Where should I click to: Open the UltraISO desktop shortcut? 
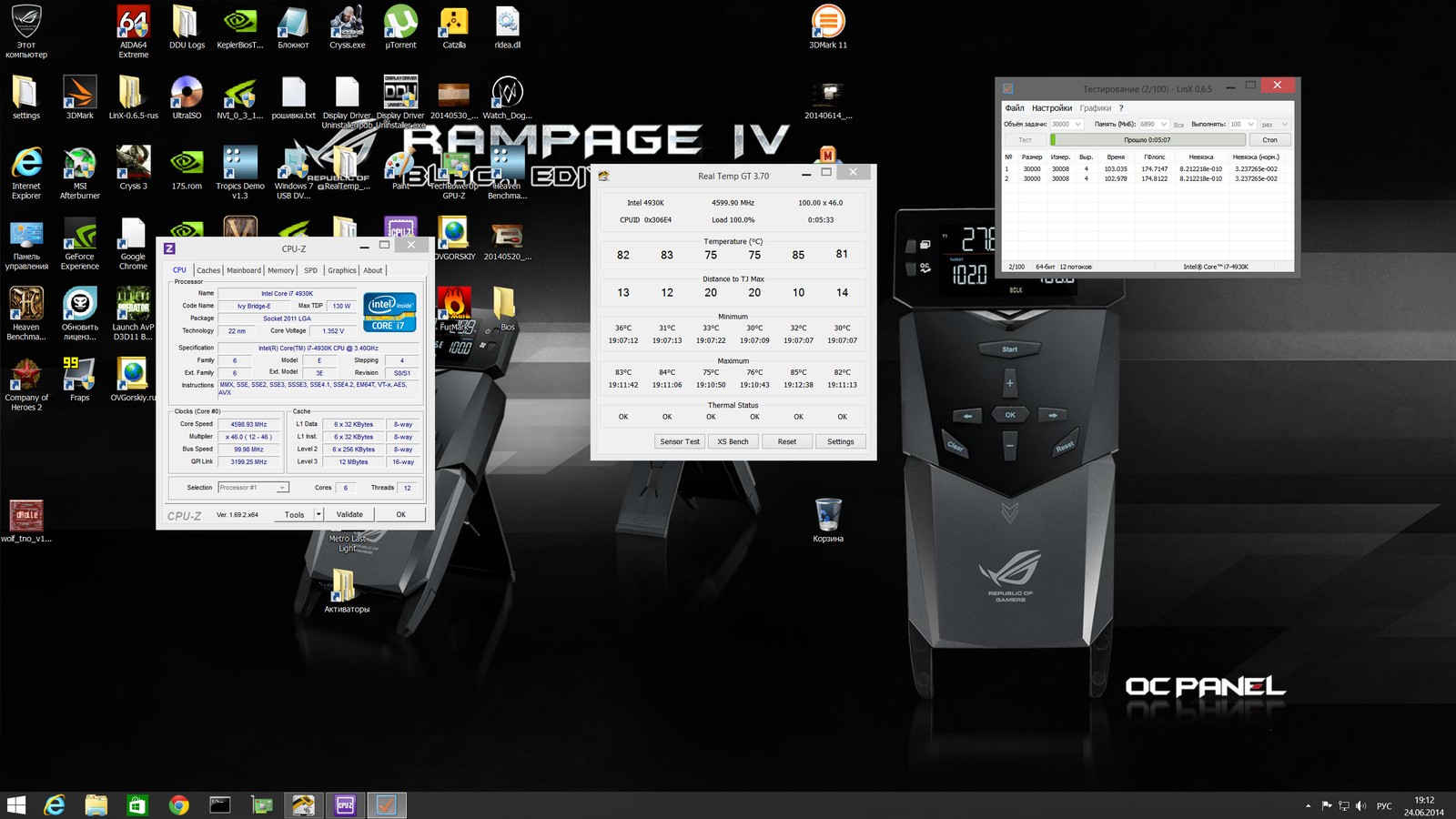coord(187,98)
